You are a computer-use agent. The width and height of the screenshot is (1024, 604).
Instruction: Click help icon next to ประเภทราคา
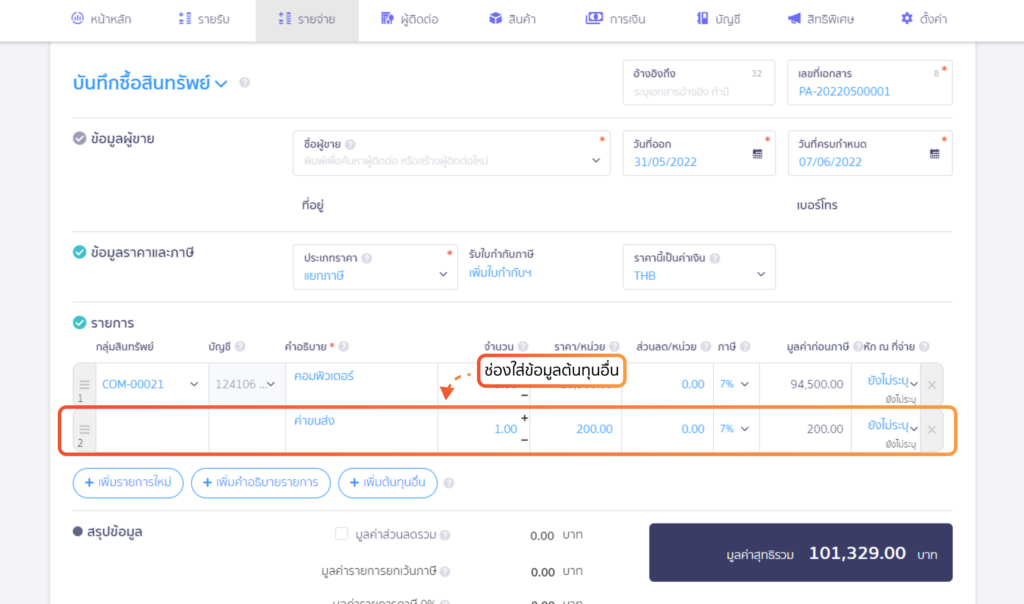(367, 259)
